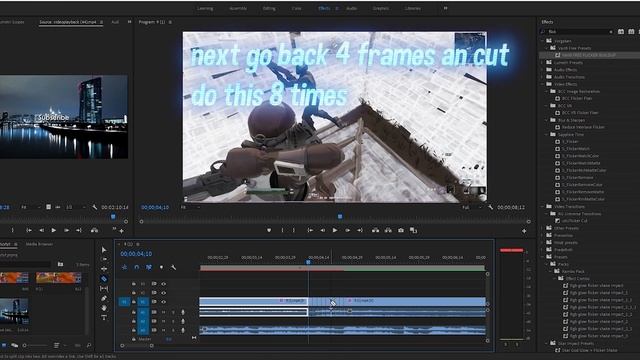Toggle lock on V1 track
This screenshot has width=640, height=360.
pos(133,302)
